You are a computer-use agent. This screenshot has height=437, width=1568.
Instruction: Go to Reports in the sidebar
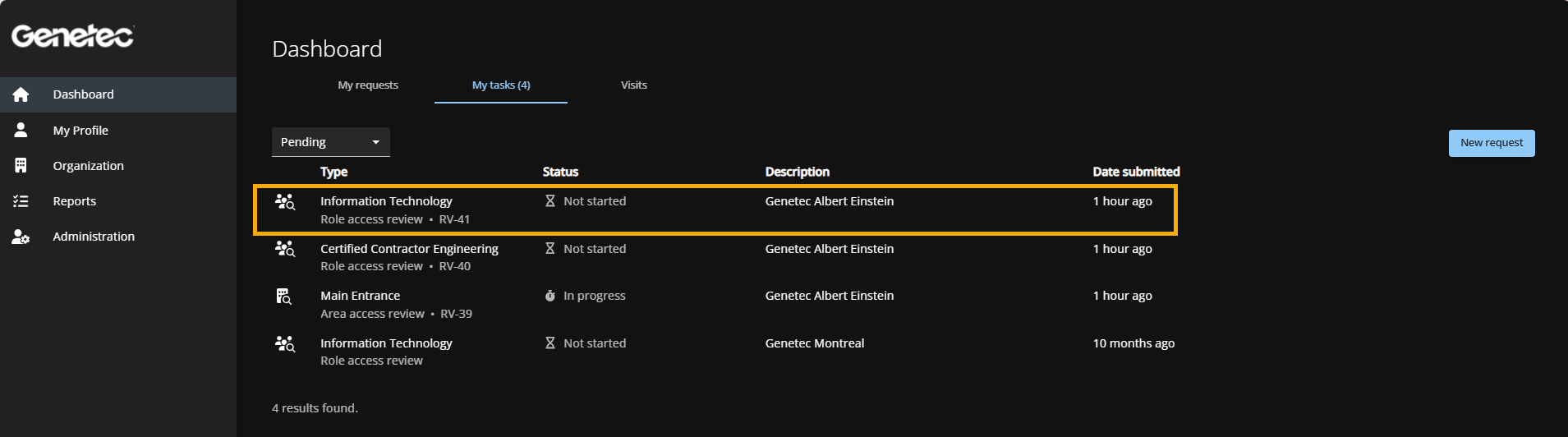(75, 201)
